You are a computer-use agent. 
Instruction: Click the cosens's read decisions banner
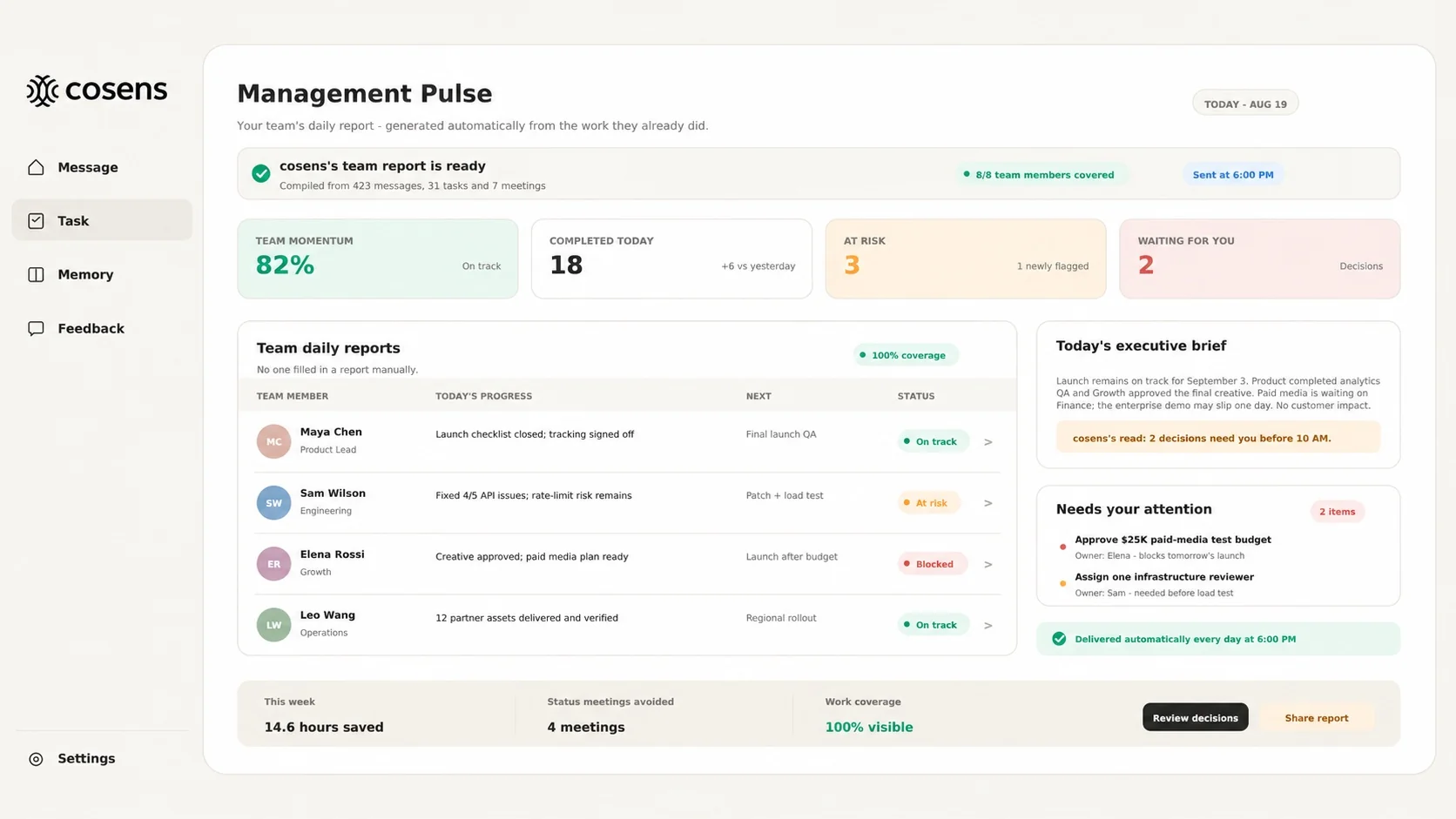pyautogui.click(x=1217, y=438)
